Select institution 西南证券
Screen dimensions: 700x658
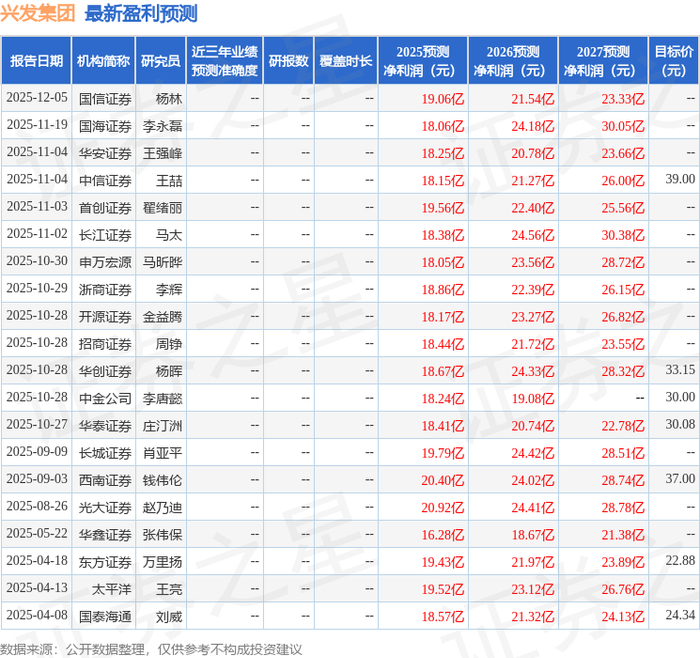tap(105, 480)
